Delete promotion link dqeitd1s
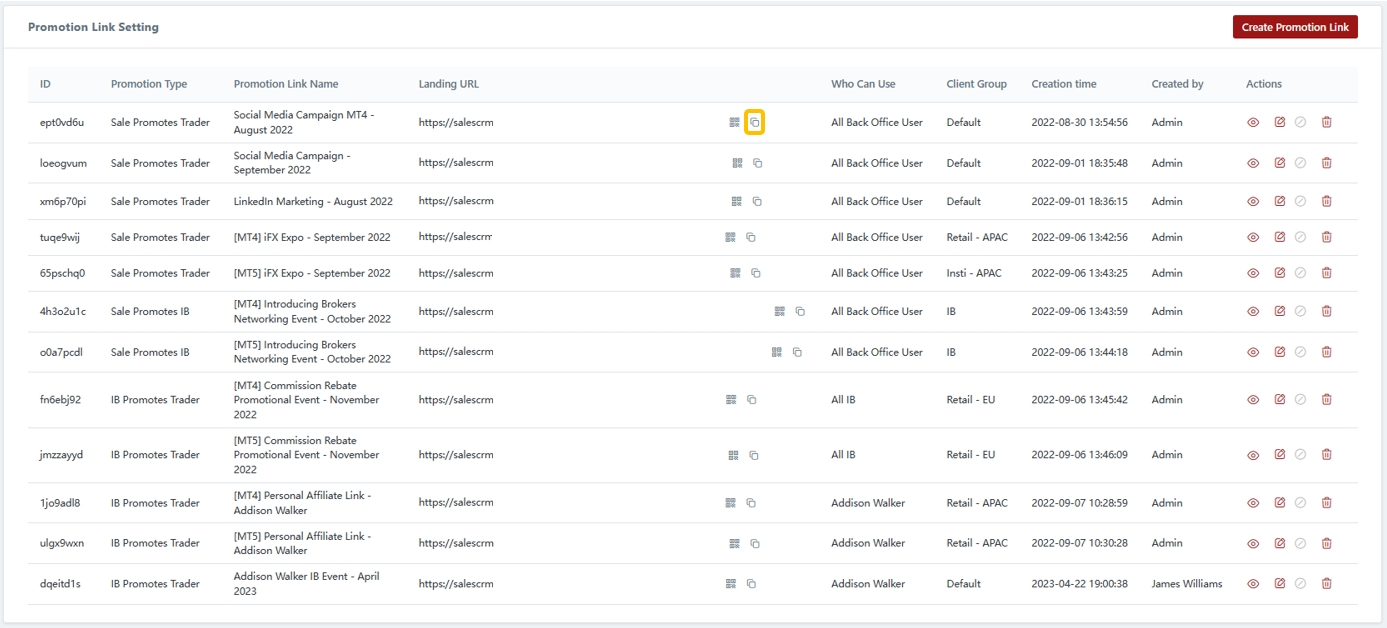 tap(1326, 584)
